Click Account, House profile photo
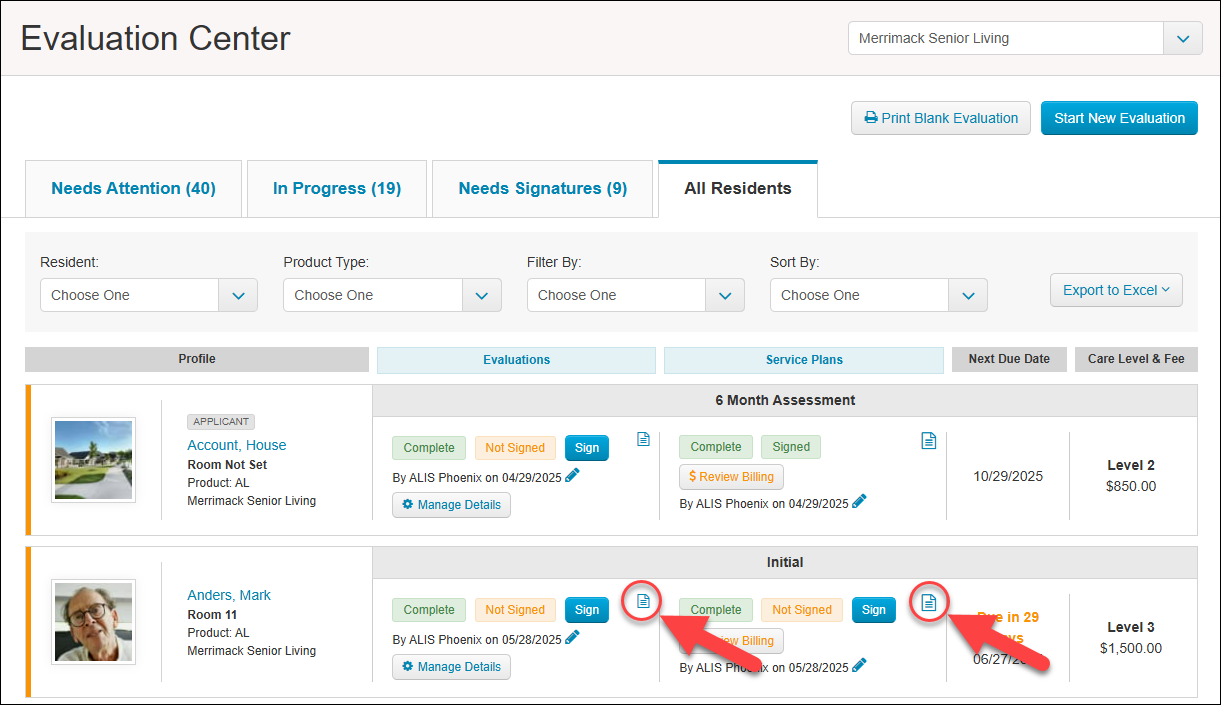 [x=93, y=460]
